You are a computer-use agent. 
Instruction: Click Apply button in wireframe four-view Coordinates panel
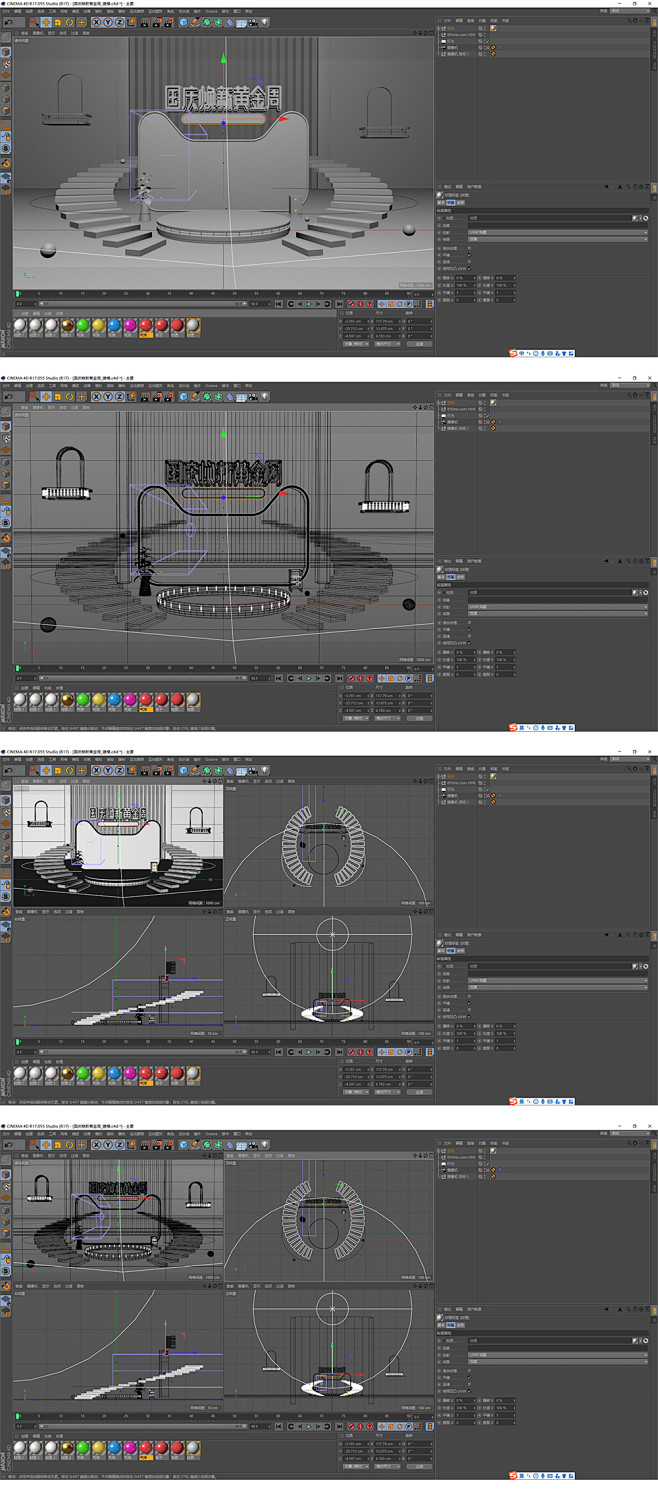pyautogui.click(x=418, y=1466)
